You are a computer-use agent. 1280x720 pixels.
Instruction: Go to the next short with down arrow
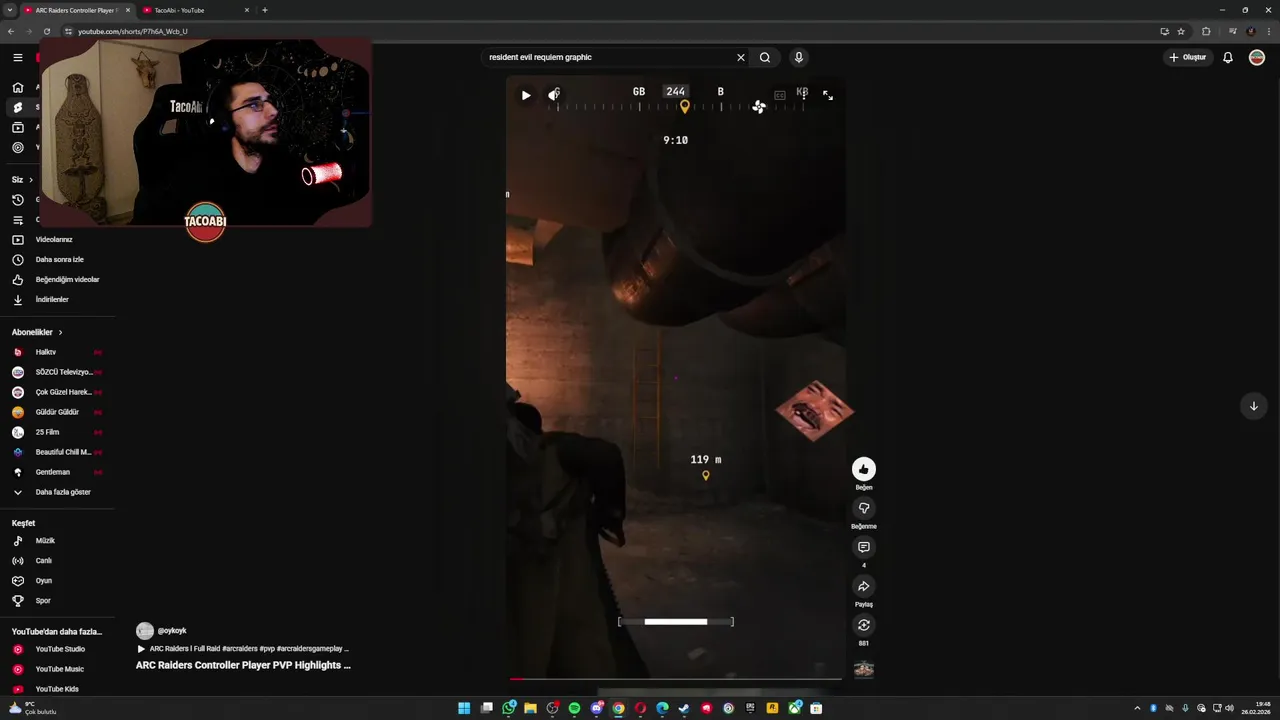click(1253, 406)
